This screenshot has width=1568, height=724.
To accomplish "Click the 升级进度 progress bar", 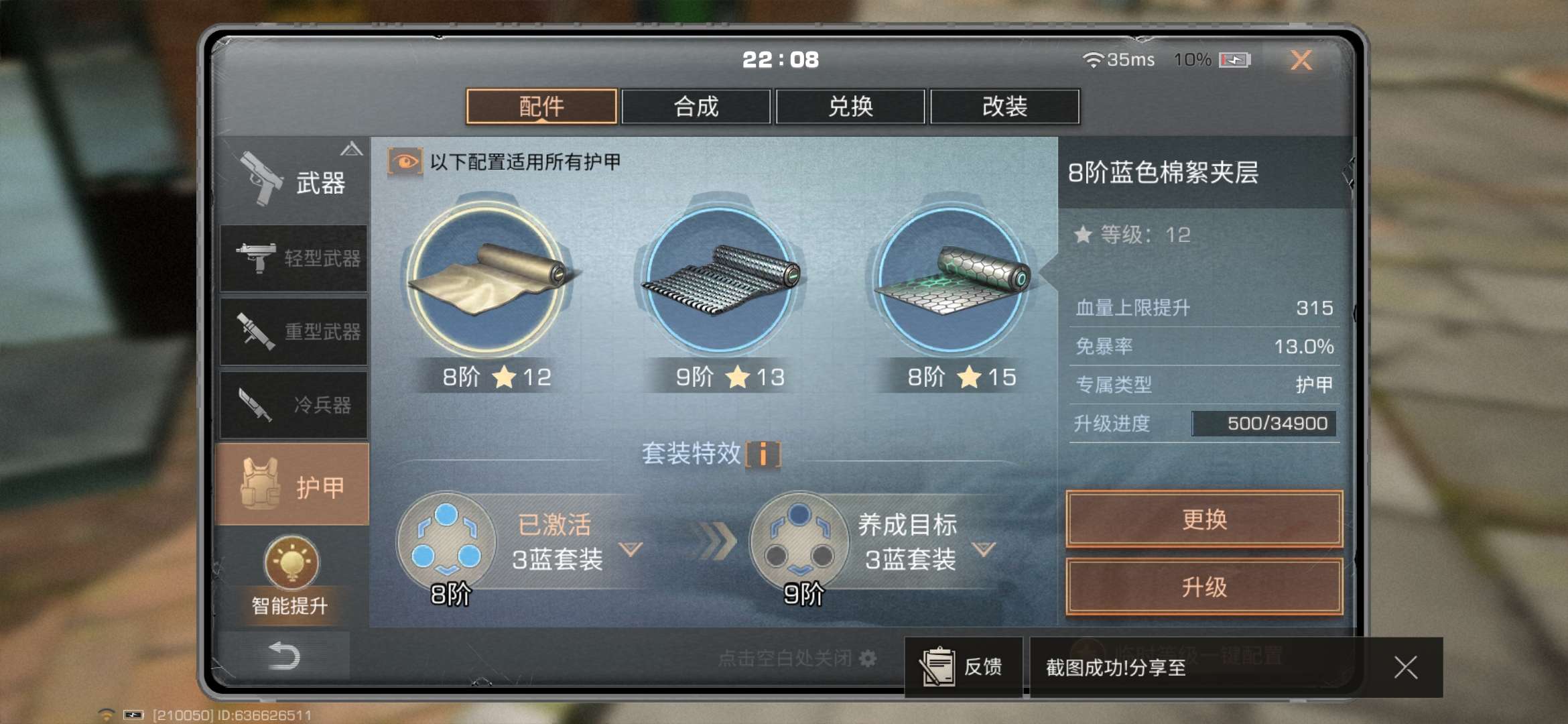I will point(1264,424).
